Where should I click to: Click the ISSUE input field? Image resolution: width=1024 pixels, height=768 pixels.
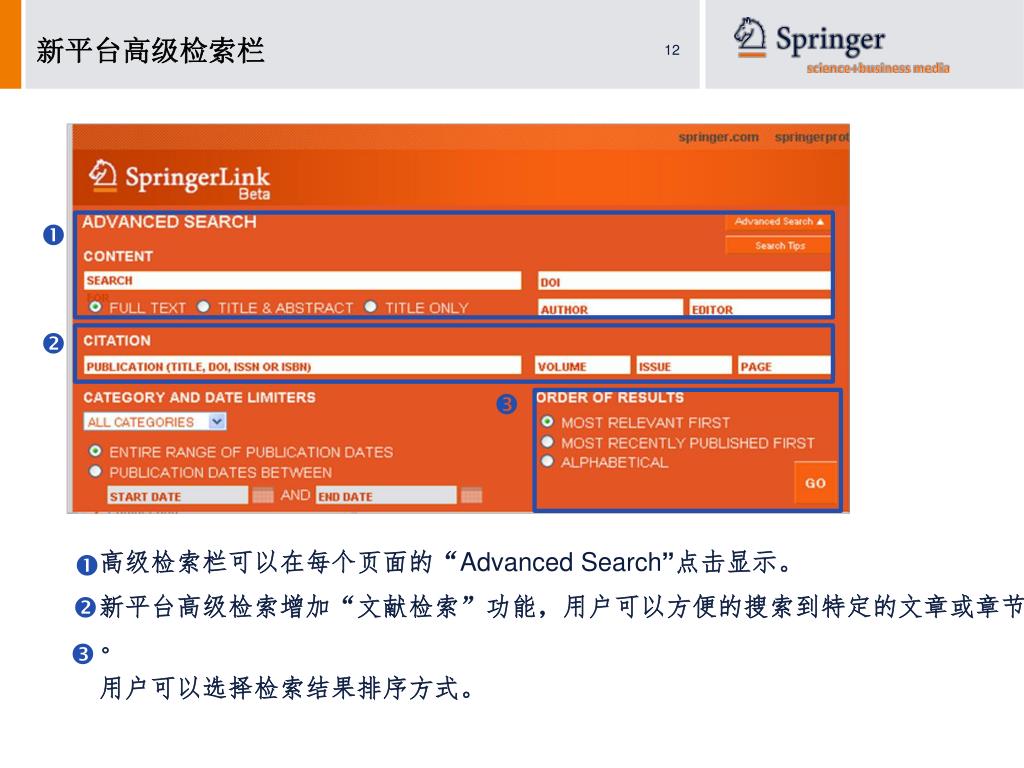(684, 366)
